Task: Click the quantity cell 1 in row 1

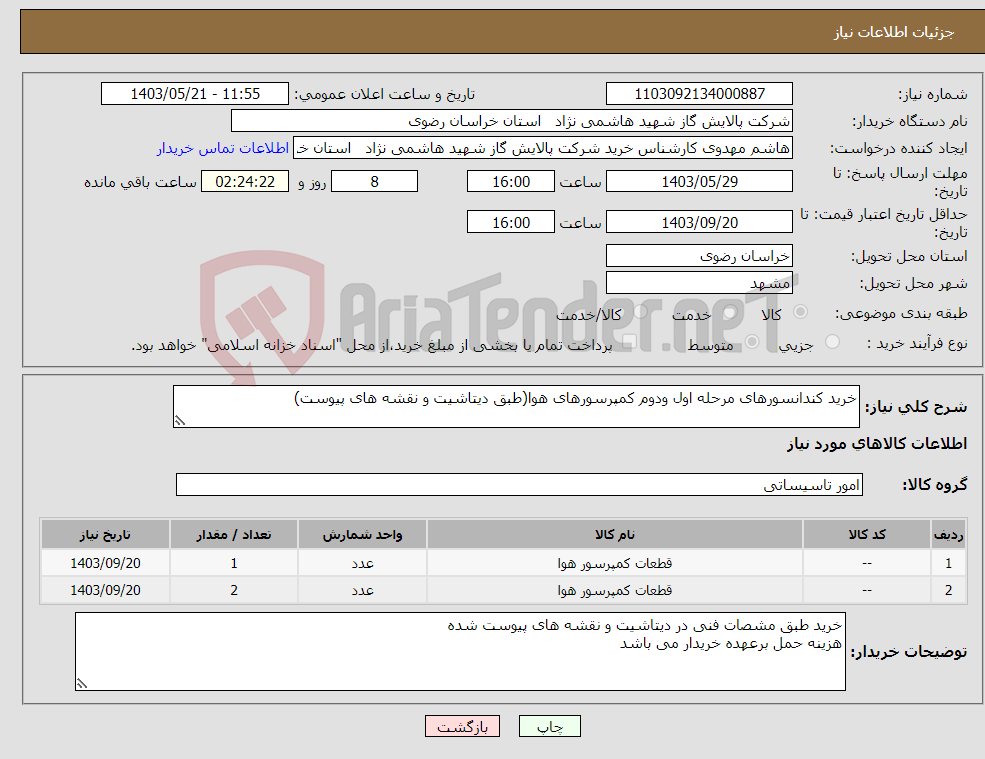Action: point(234,564)
